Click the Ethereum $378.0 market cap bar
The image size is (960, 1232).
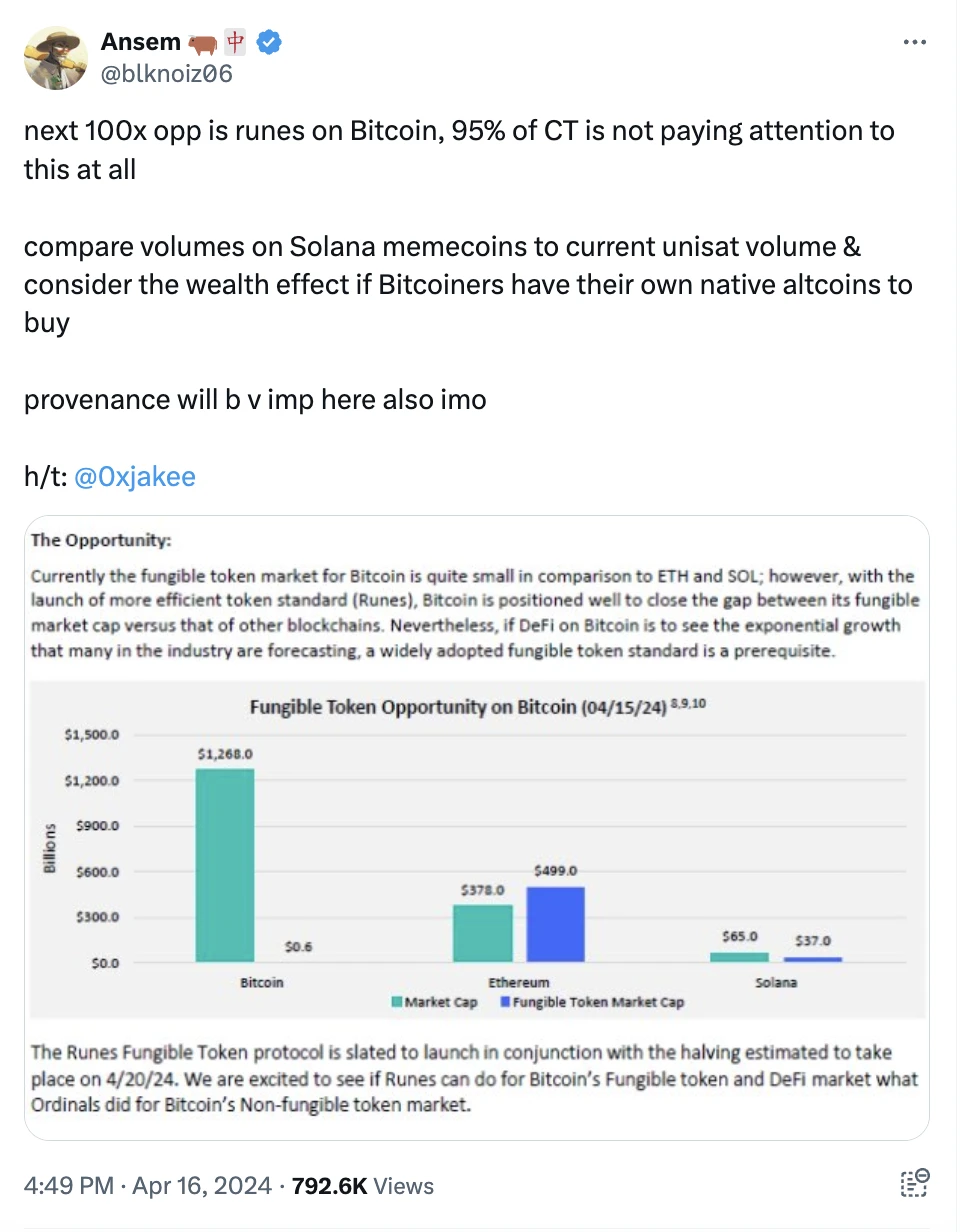coord(483,932)
